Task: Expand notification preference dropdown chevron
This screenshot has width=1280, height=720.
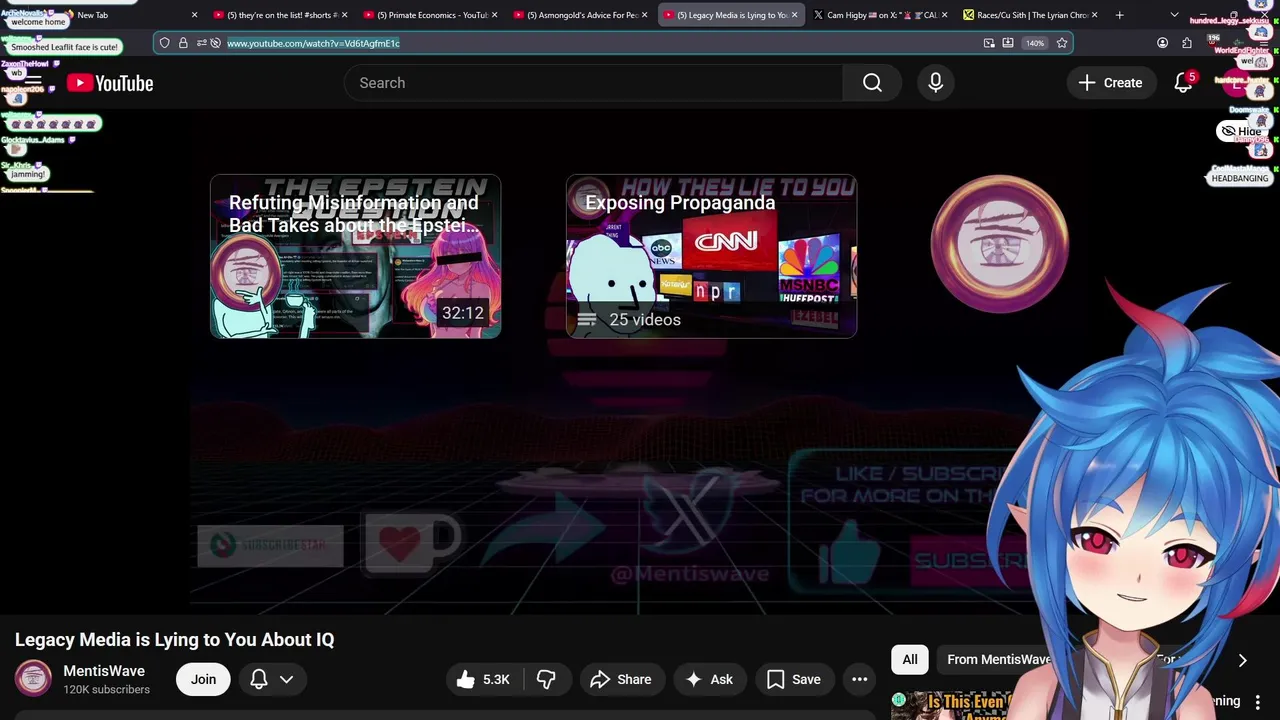Action: [286, 679]
